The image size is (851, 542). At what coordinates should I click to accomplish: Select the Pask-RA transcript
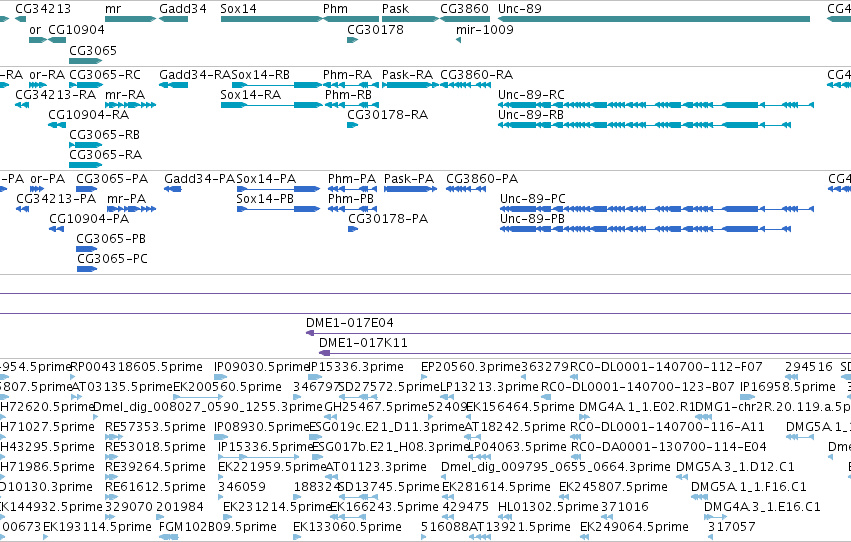(410, 85)
